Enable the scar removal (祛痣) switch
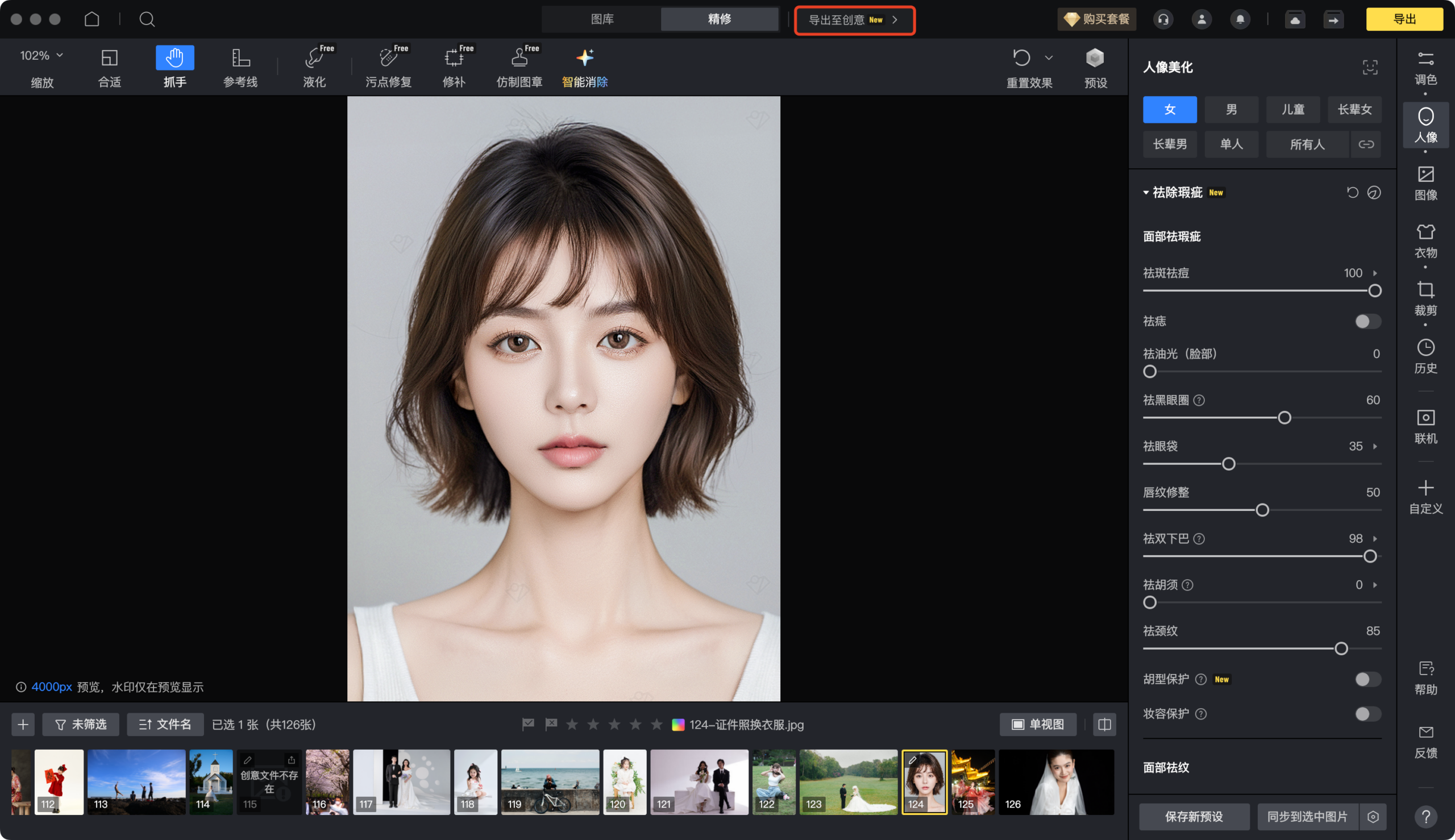The height and width of the screenshot is (840, 1455). (1367, 321)
